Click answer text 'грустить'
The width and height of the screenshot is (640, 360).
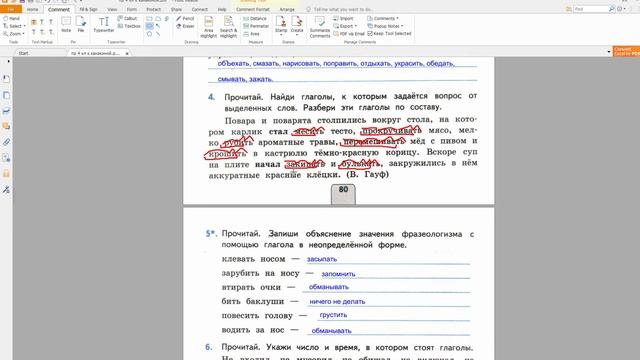tap(333, 315)
